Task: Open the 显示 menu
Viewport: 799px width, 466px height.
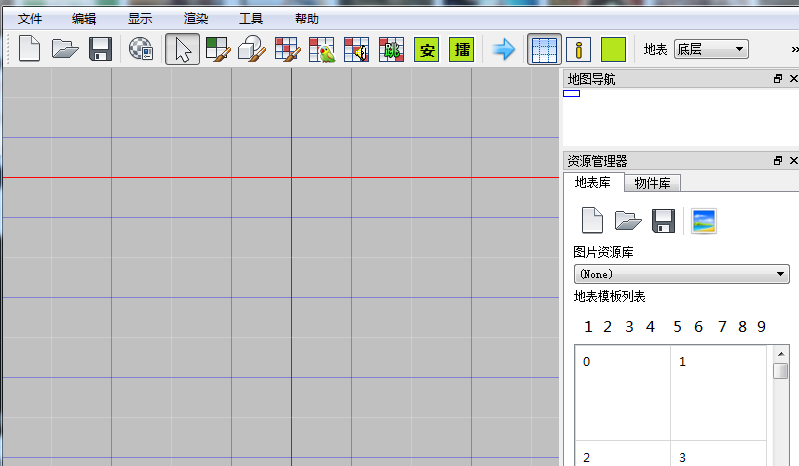Action: [140, 19]
